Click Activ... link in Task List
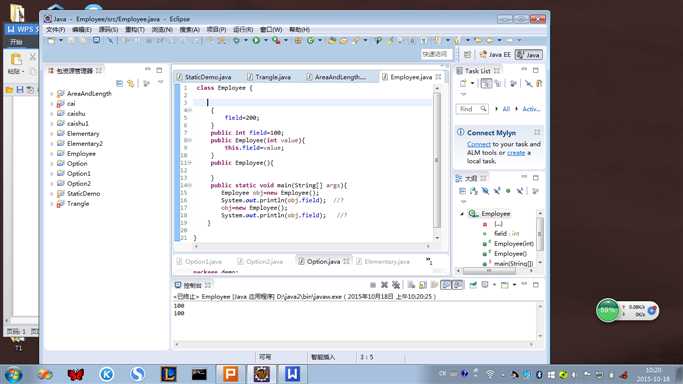 point(531,109)
